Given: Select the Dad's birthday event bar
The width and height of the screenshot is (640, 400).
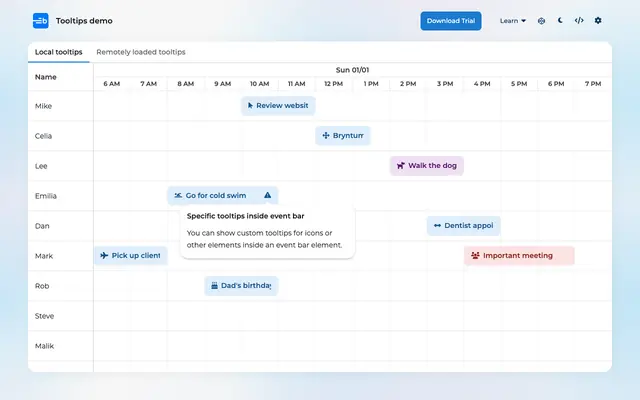Looking at the screenshot, I should [x=241, y=286].
